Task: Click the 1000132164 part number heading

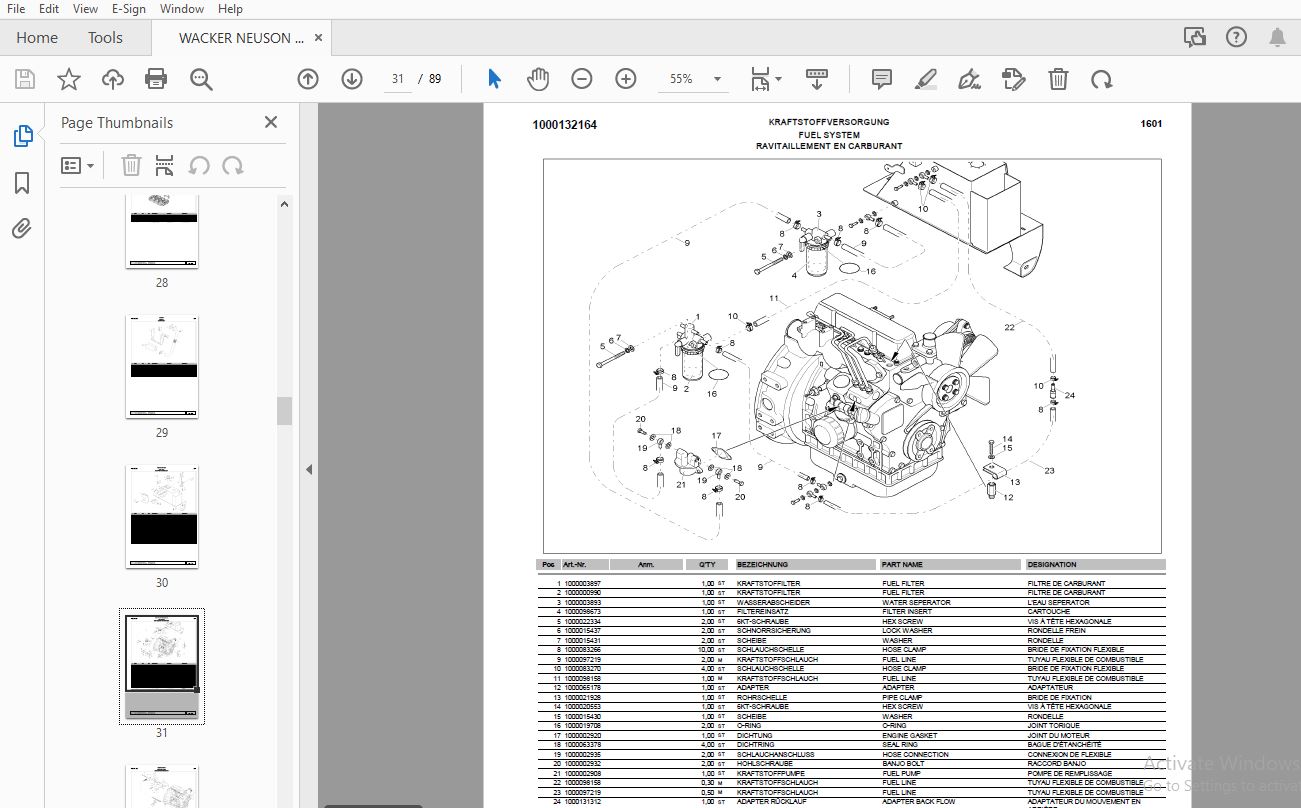Action: coord(565,125)
